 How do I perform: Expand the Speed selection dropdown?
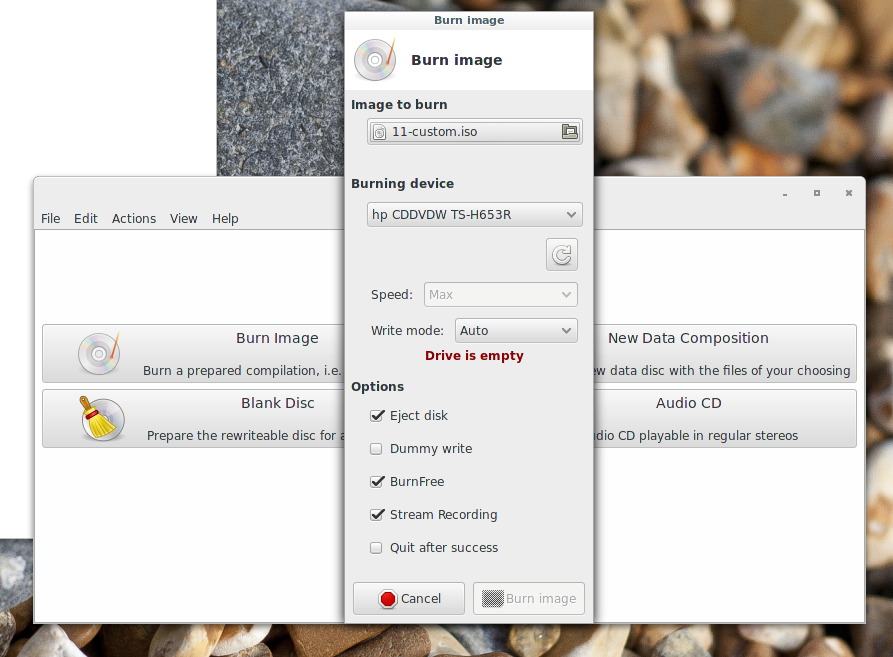pos(500,294)
